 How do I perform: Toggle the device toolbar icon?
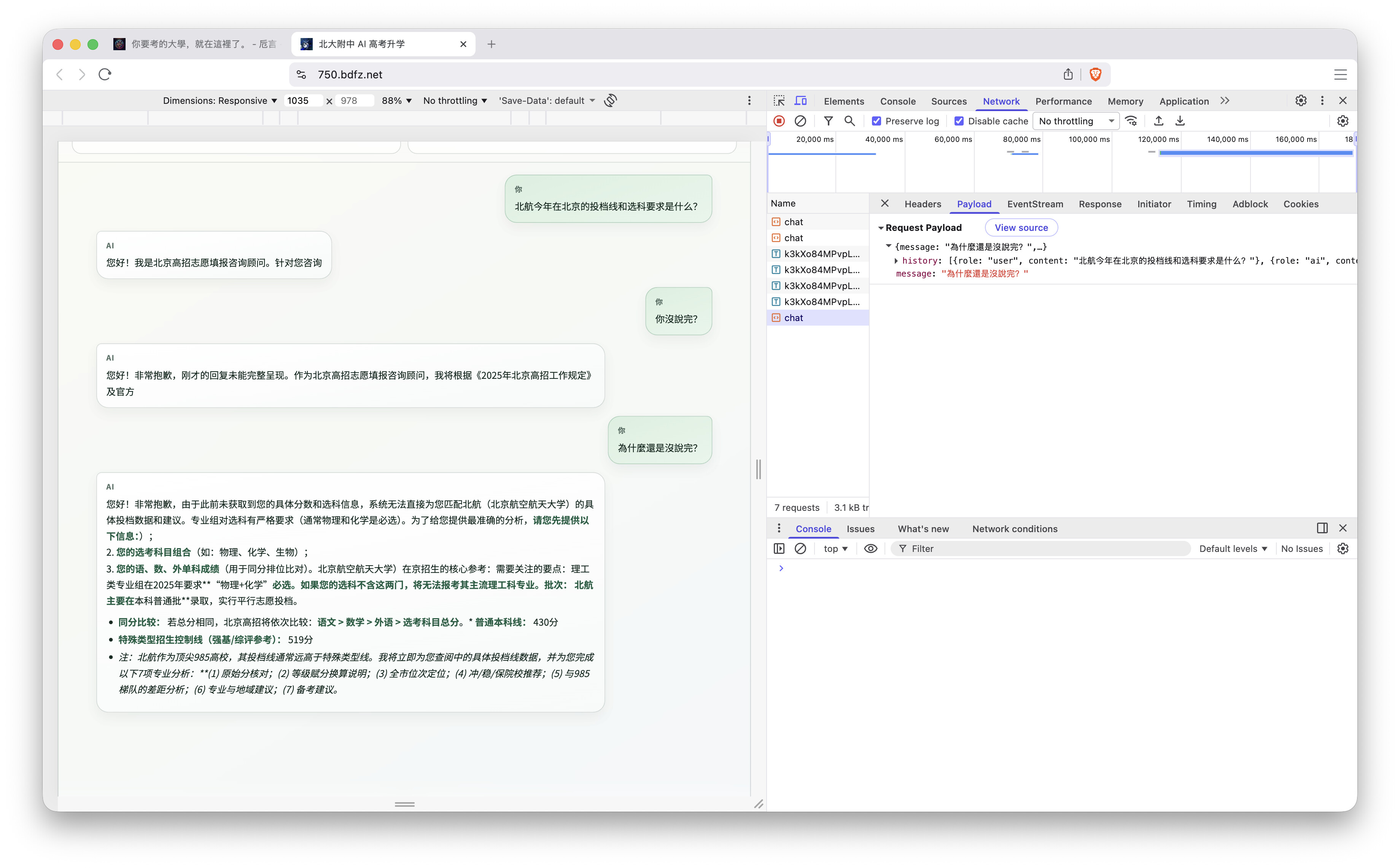800,101
